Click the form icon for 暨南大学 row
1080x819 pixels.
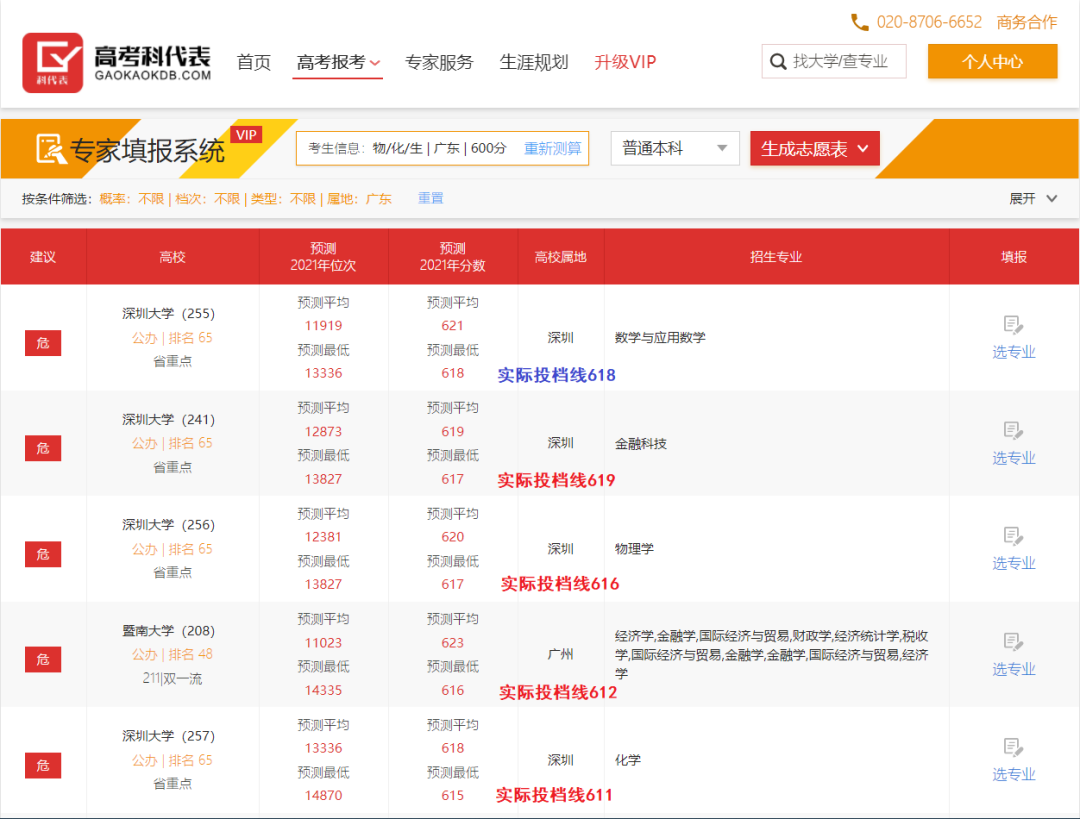click(1012, 642)
